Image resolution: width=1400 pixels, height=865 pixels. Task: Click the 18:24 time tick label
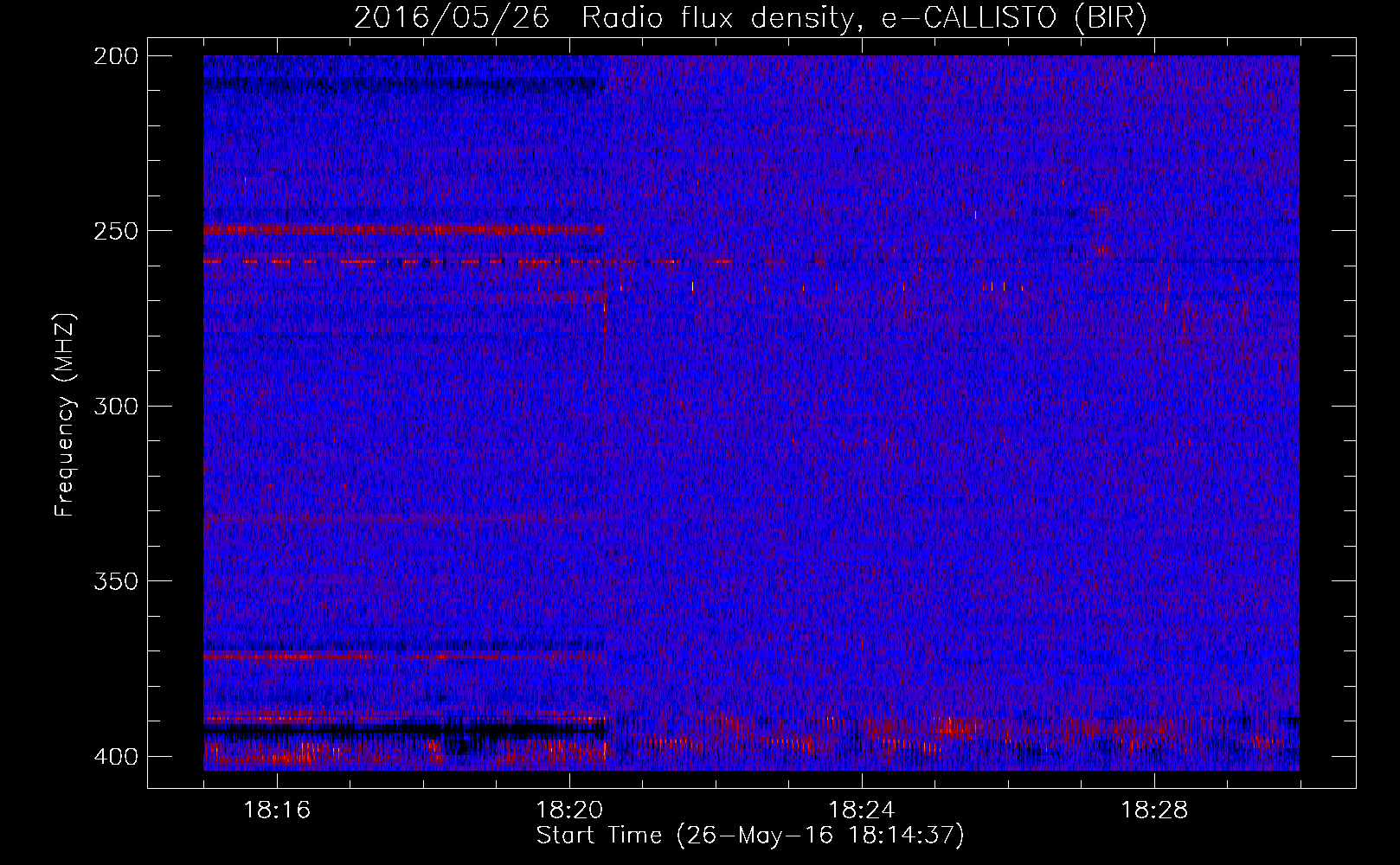862,811
